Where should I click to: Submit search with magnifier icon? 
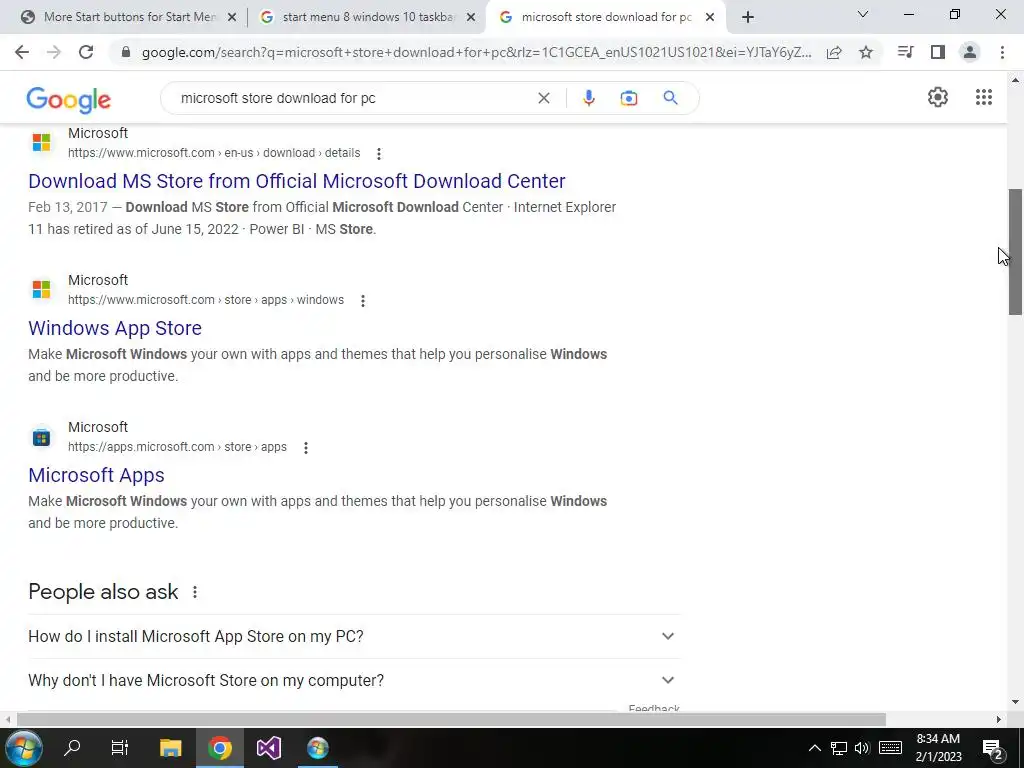coord(670,98)
